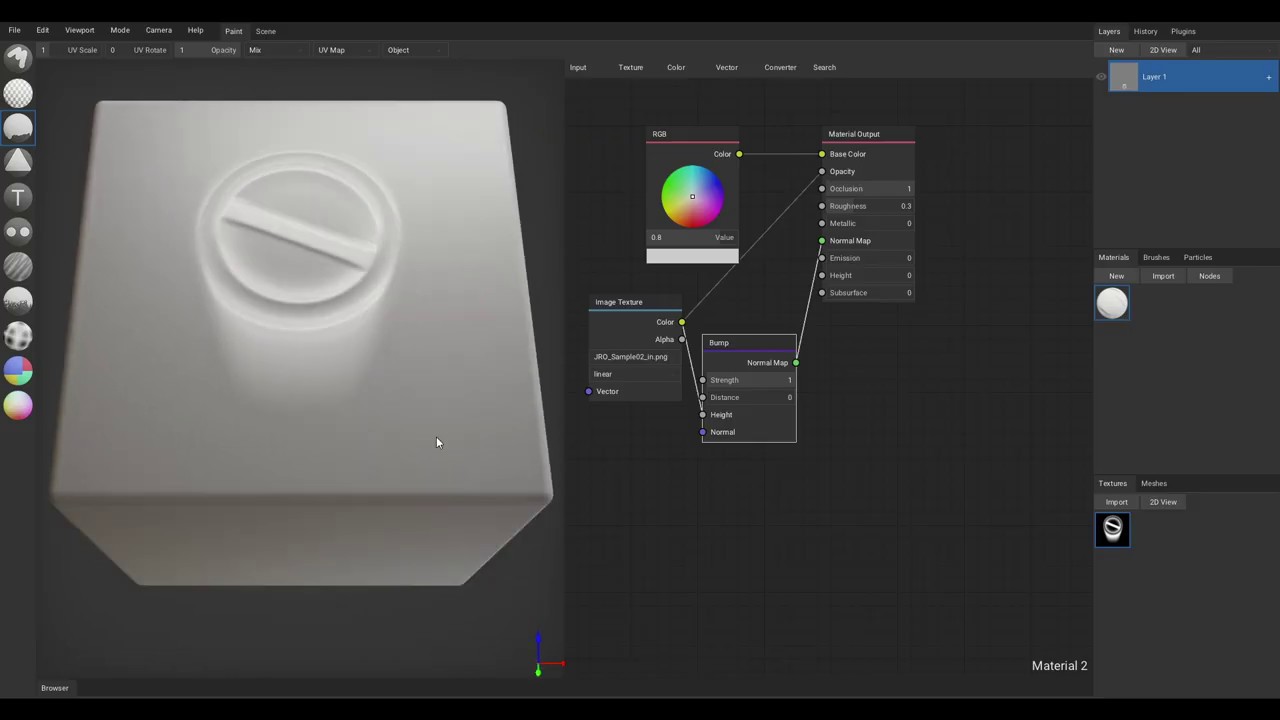Choose the Blur tool with striped icon
1280x720 pixels.
coord(18,266)
